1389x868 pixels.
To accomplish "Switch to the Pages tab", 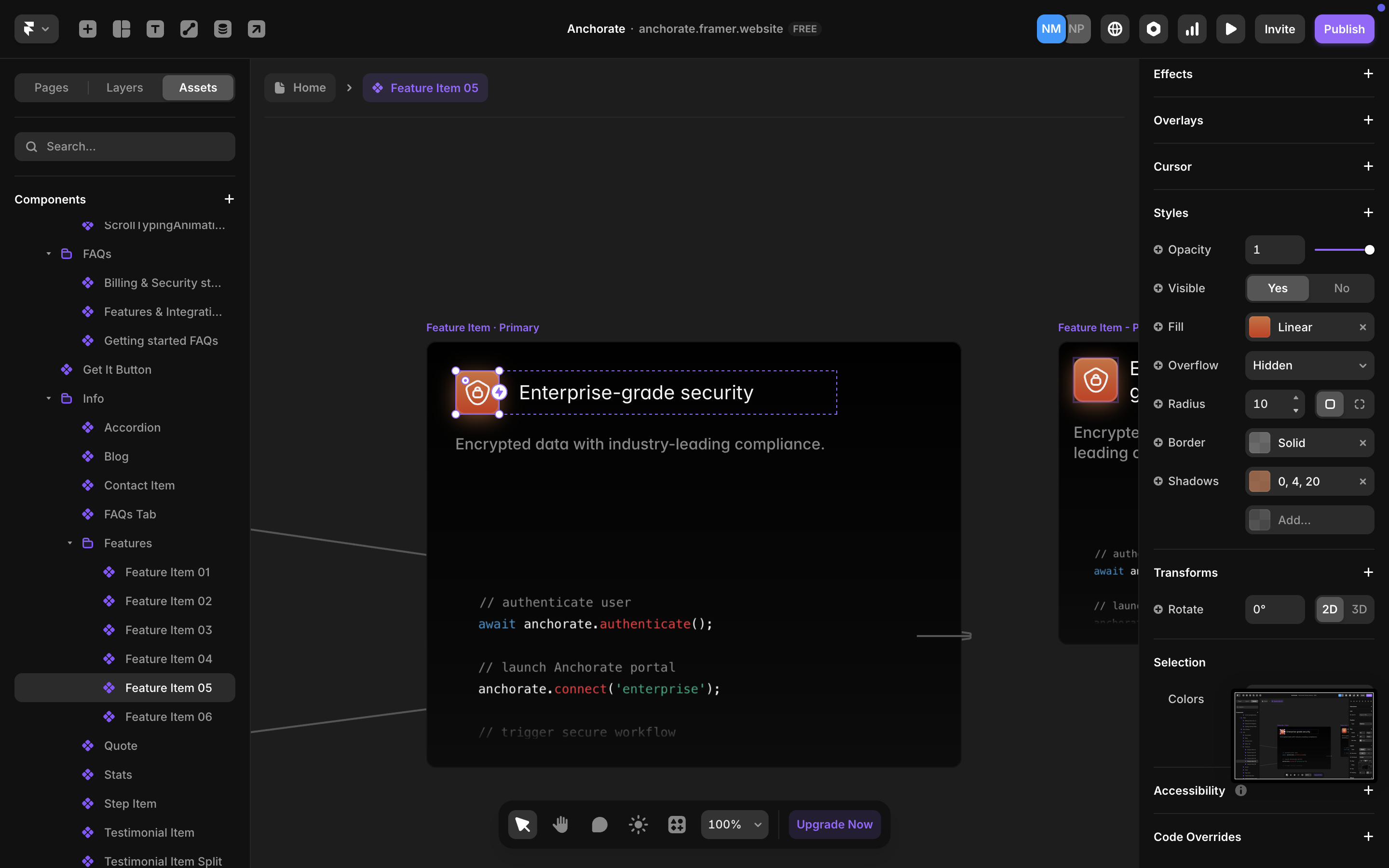I will click(51, 88).
